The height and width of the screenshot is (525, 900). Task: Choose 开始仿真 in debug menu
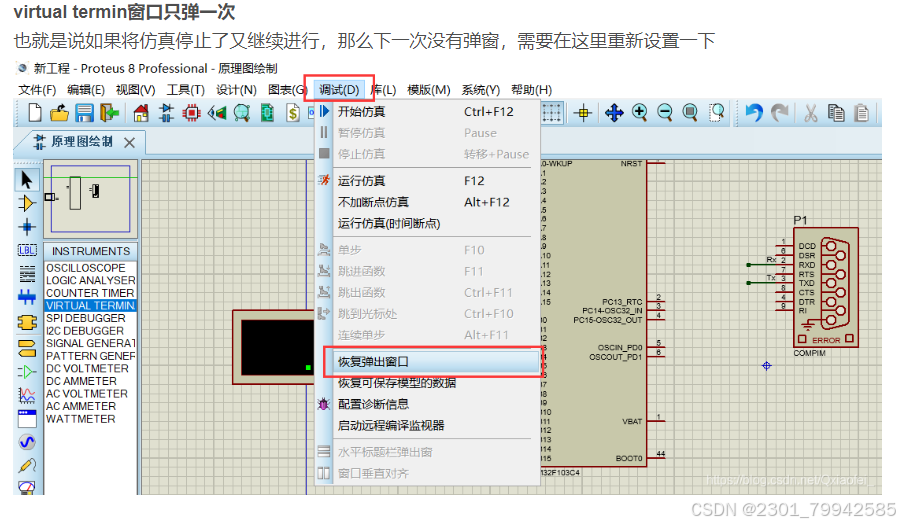coord(428,111)
